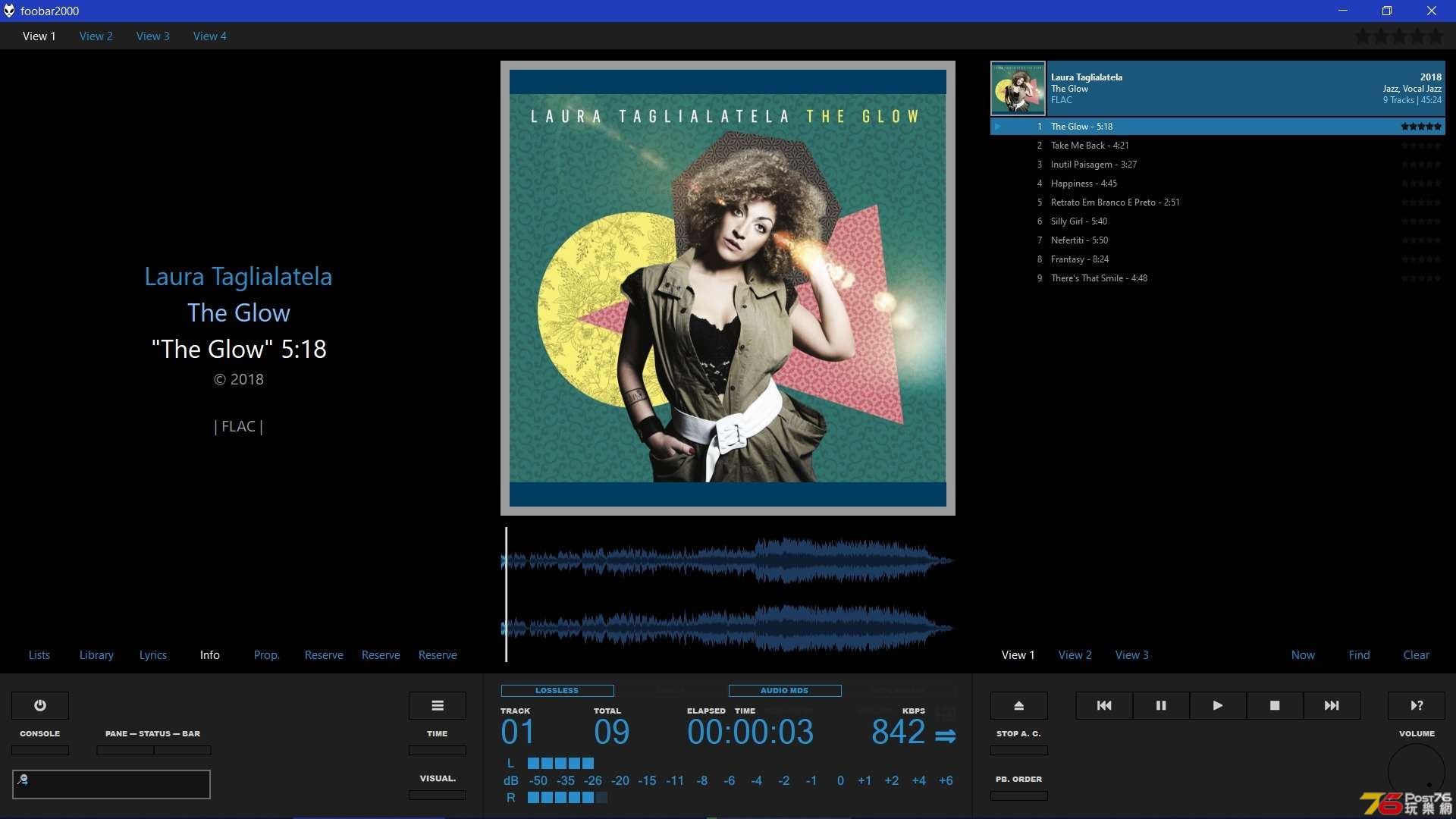Open the Lyrics panel tab
The height and width of the screenshot is (819, 1456).
[x=153, y=655]
